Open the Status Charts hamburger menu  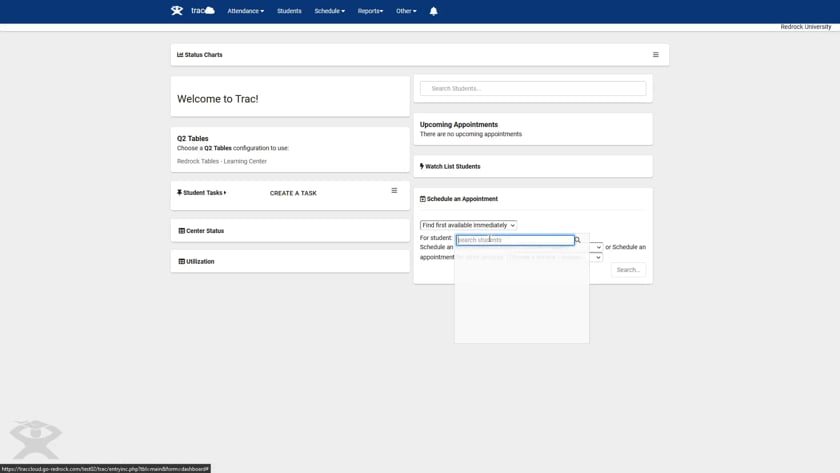tap(656, 55)
